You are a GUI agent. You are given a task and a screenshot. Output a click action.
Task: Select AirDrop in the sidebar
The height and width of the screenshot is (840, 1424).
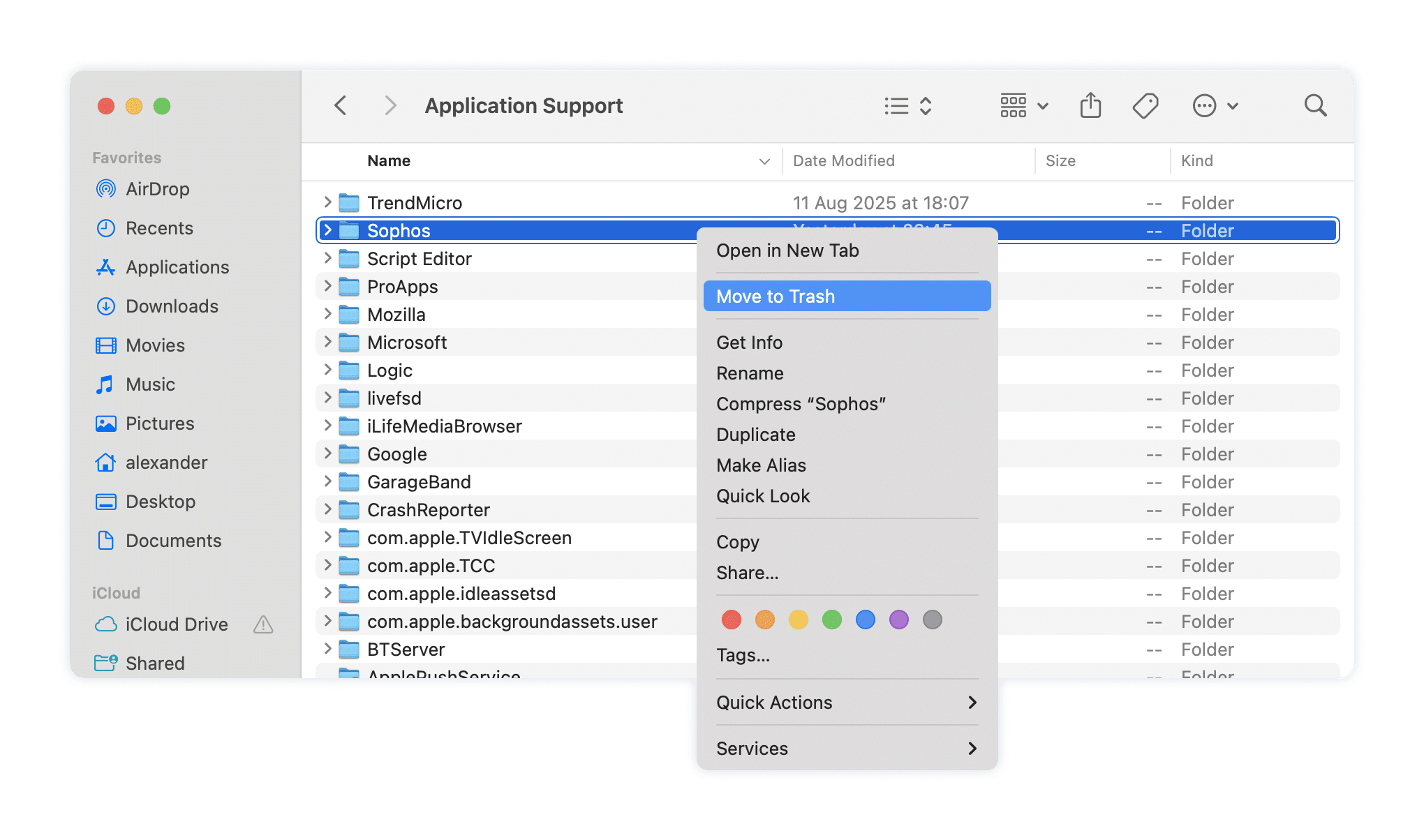click(157, 188)
